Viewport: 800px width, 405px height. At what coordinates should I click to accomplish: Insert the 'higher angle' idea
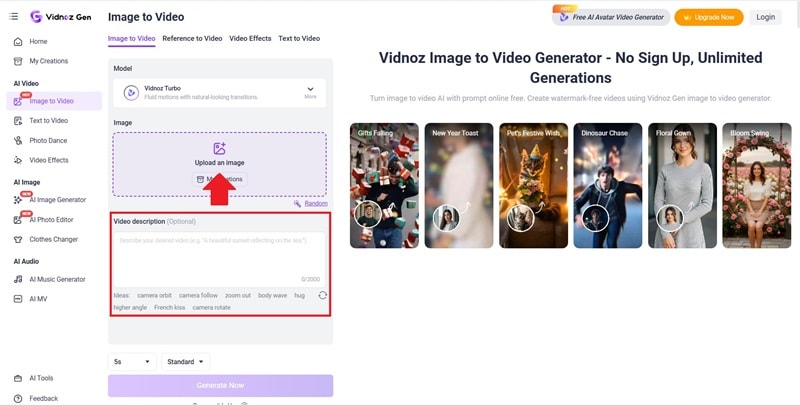[130, 308]
